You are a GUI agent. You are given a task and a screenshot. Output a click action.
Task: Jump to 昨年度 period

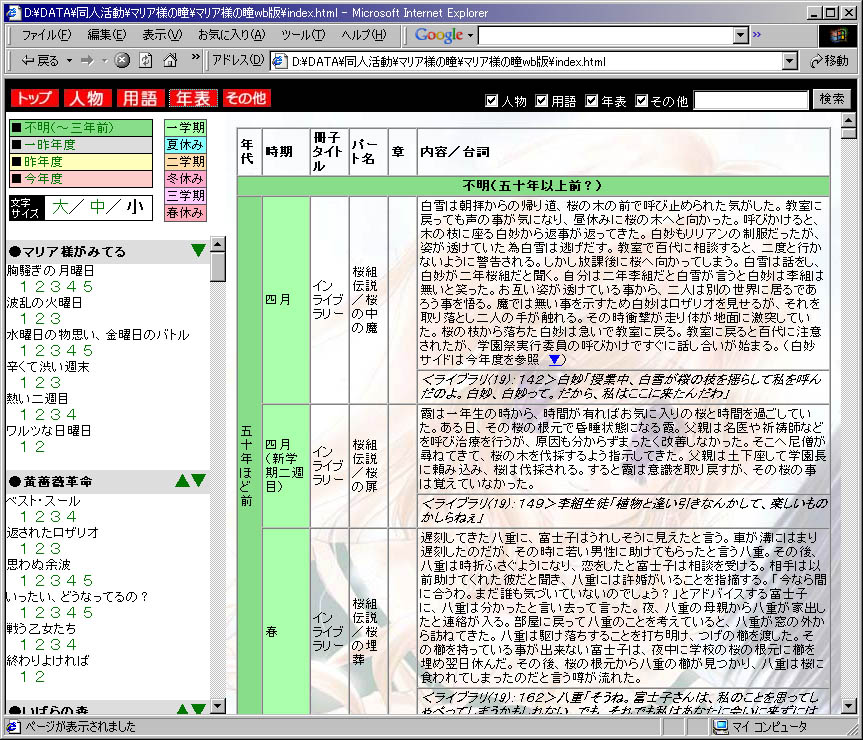pyautogui.click(x=81, y=162)
